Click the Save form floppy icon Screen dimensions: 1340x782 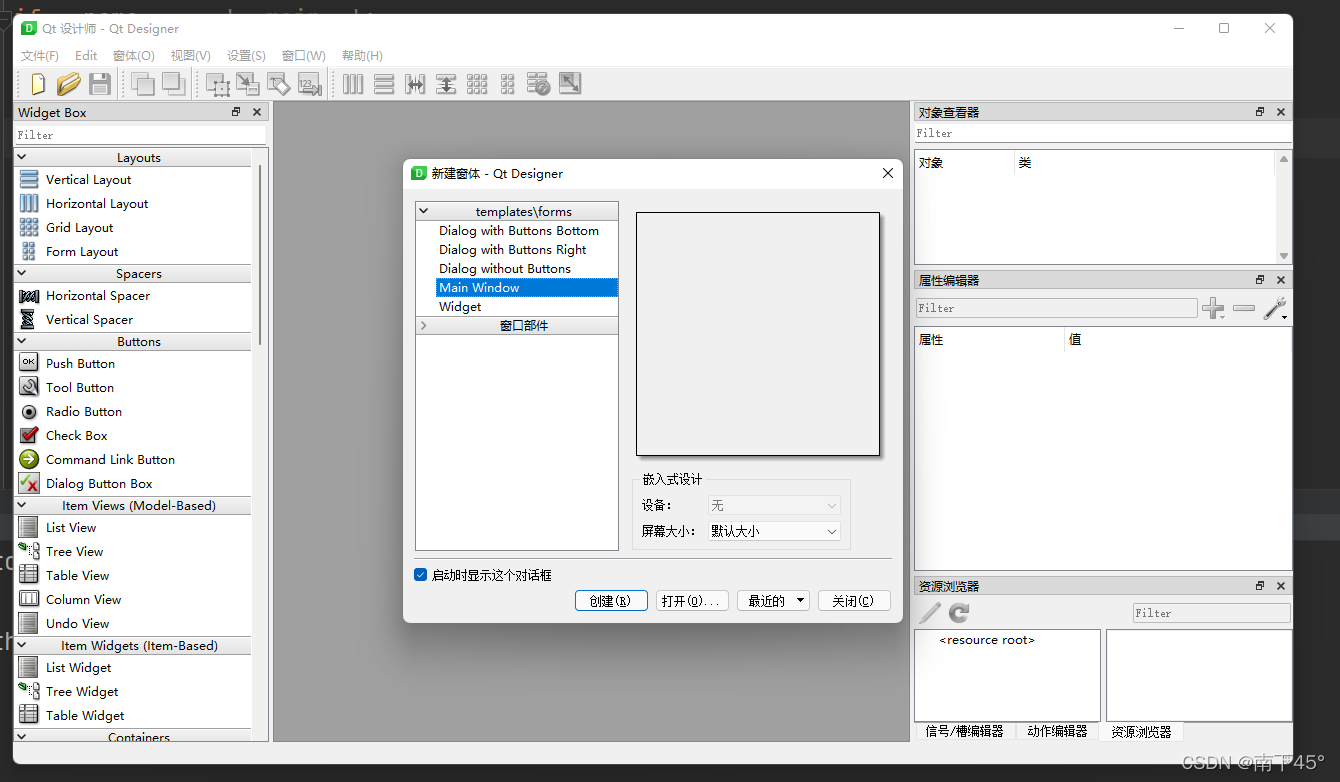click(100, 84)
